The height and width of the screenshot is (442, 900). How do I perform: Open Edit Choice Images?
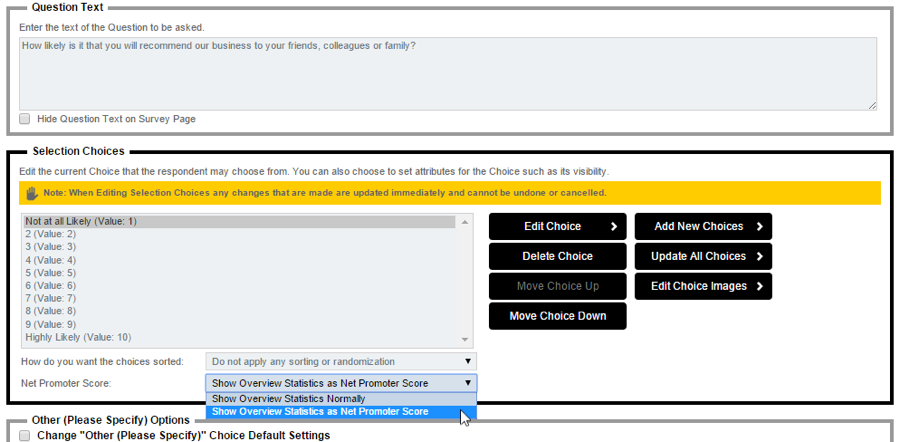[703, 286]
